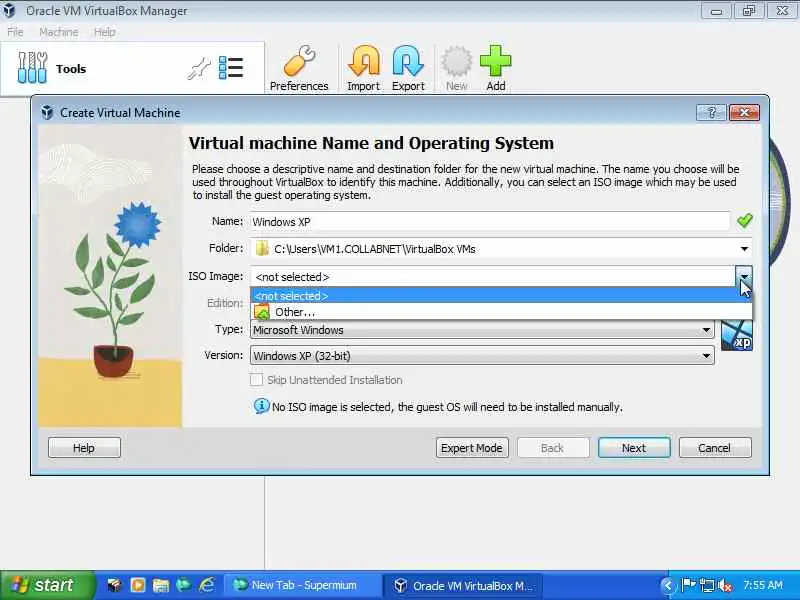Launch the media player quick-launch icon
Screen dimensions: 800x600
[x=138, y=585]
